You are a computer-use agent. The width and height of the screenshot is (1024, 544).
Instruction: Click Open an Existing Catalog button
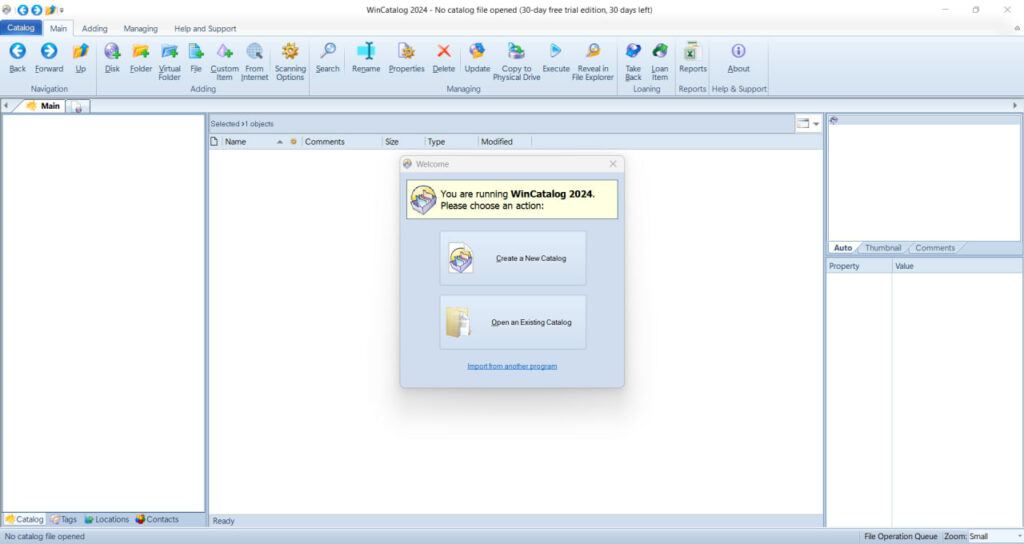pyautogui.click(x=513, y=322)
